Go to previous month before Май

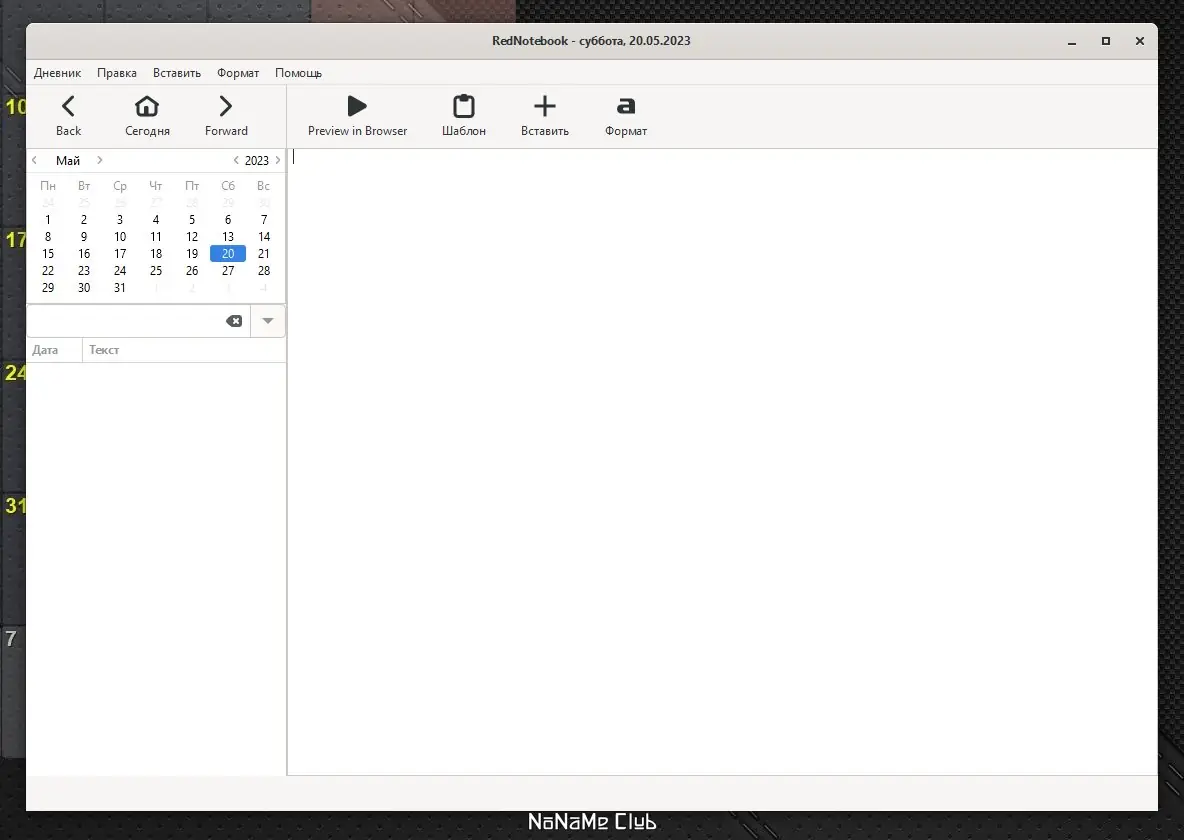(x=35, y=160)
